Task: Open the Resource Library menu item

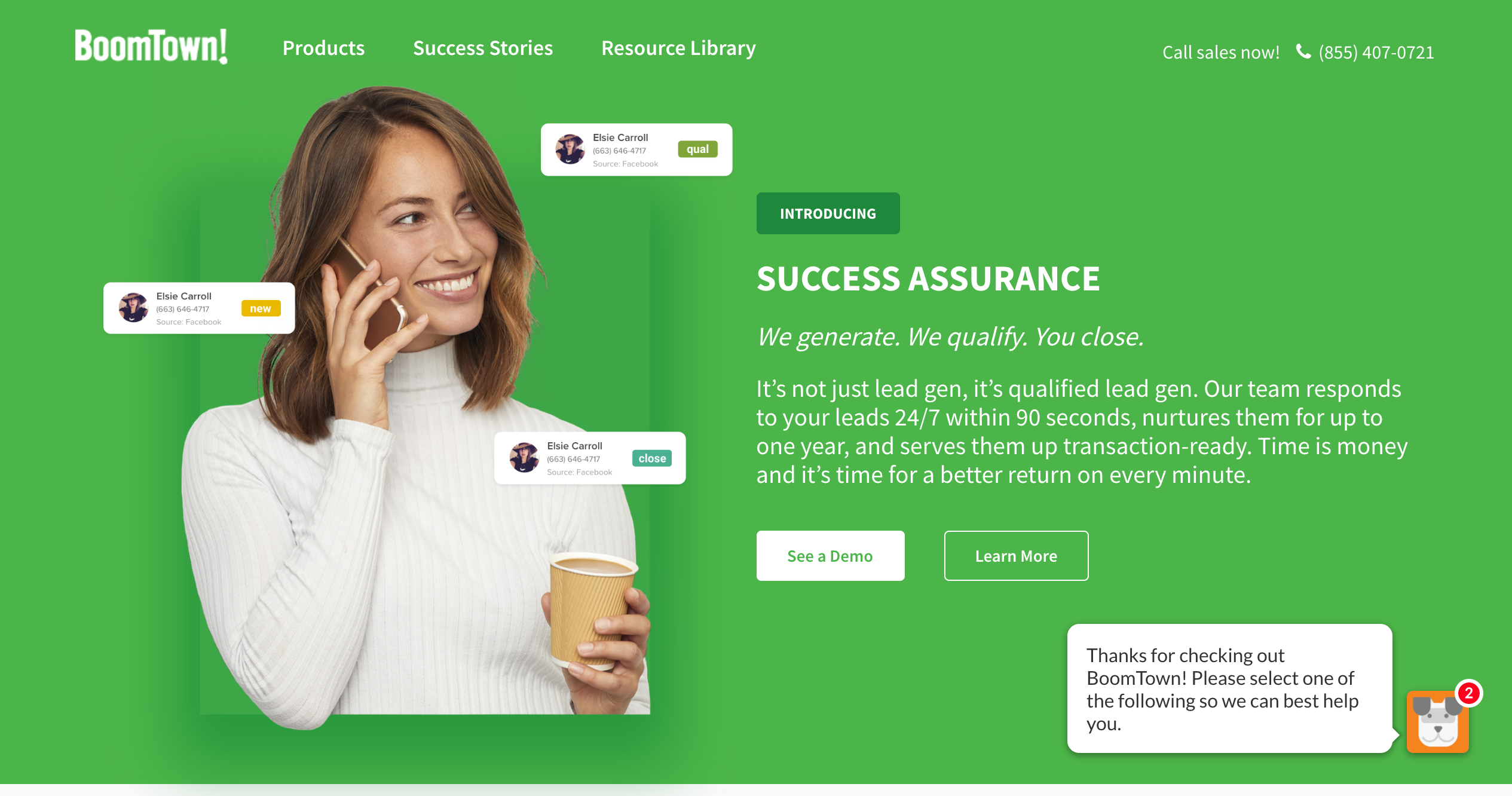Action: 678,48
